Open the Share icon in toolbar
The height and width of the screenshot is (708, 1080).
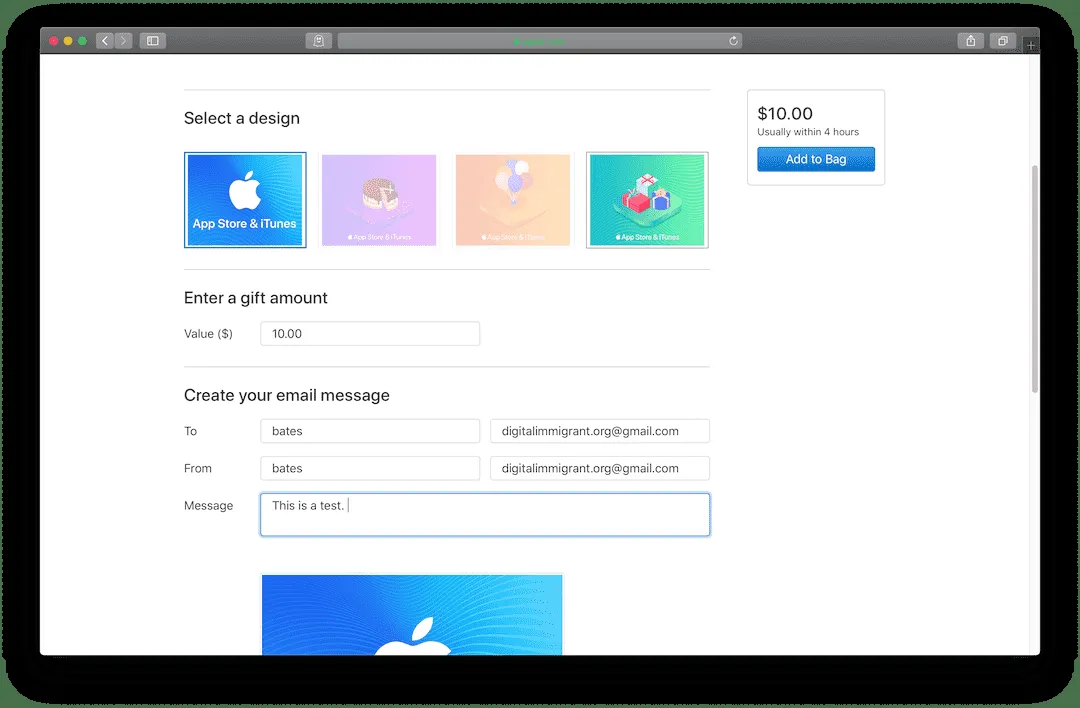(x=970, y=41)
